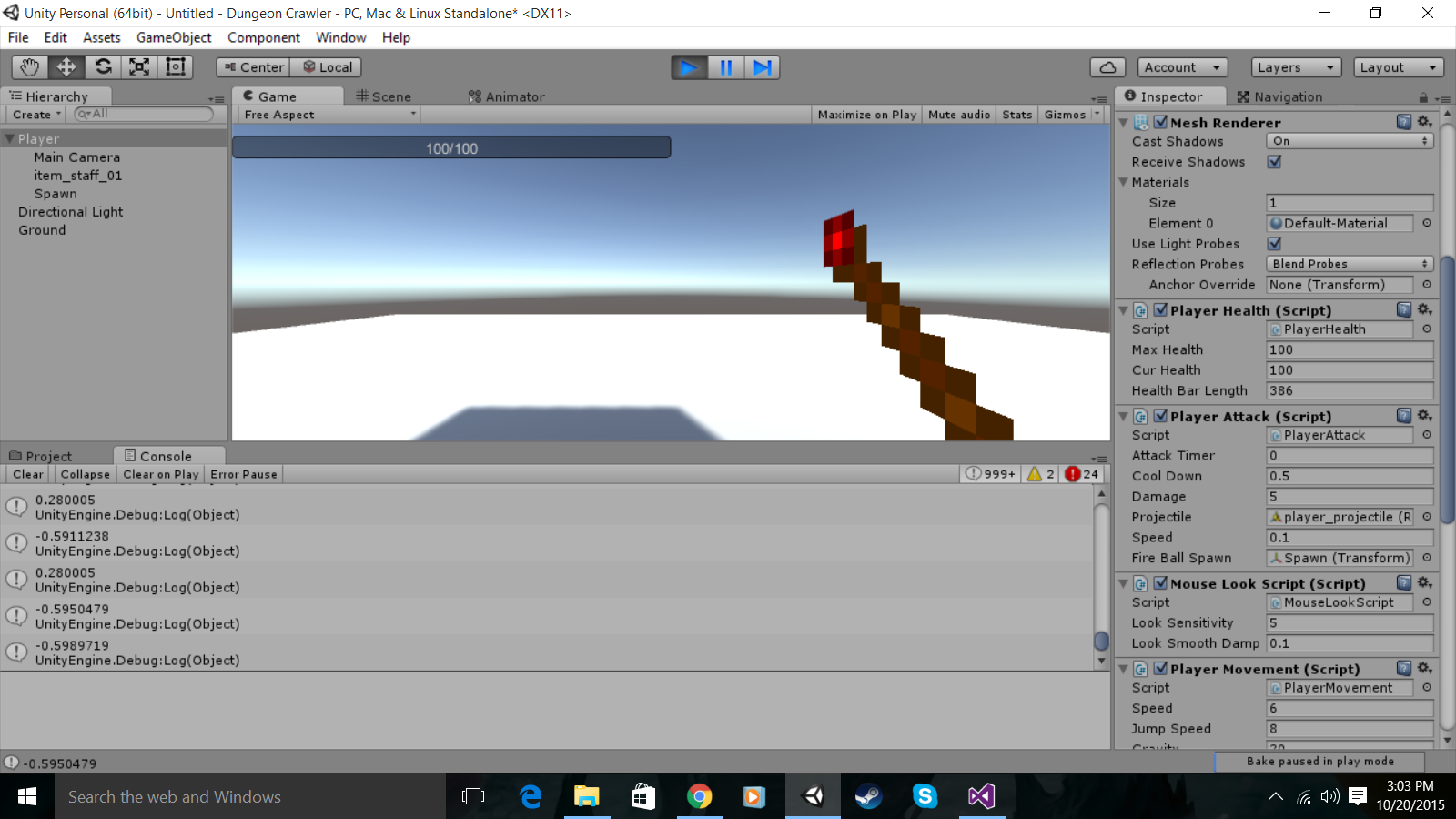Pick object for Fire Ball Spawn
This screenshot has height=819, width=1456.
tap(1427, 558)
